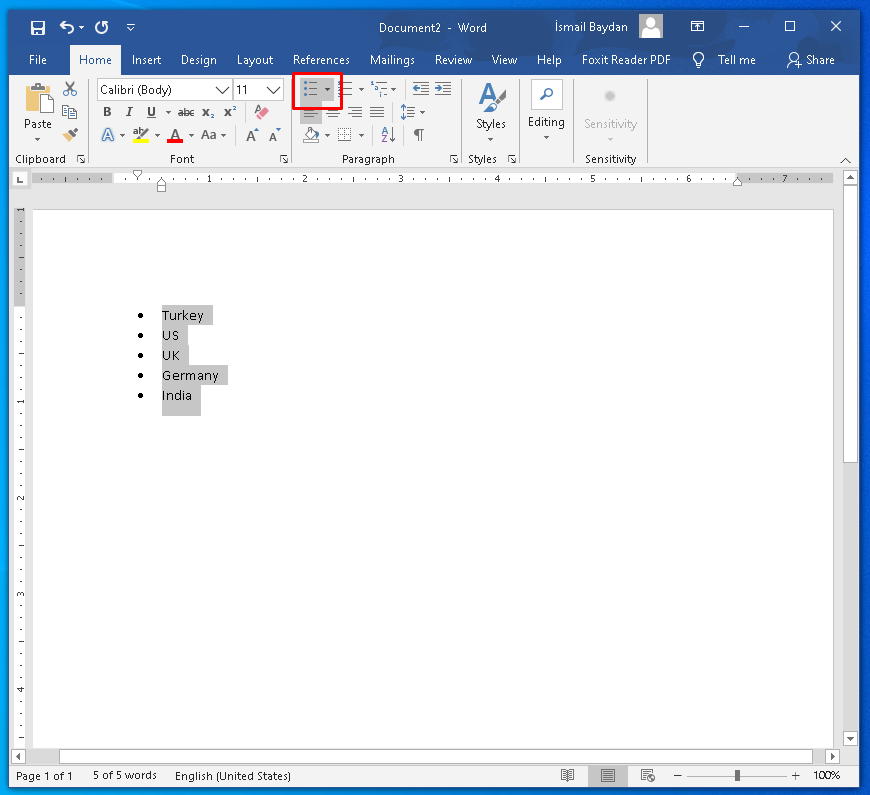Toggle the Bullets list button

[x=311, y=89]
